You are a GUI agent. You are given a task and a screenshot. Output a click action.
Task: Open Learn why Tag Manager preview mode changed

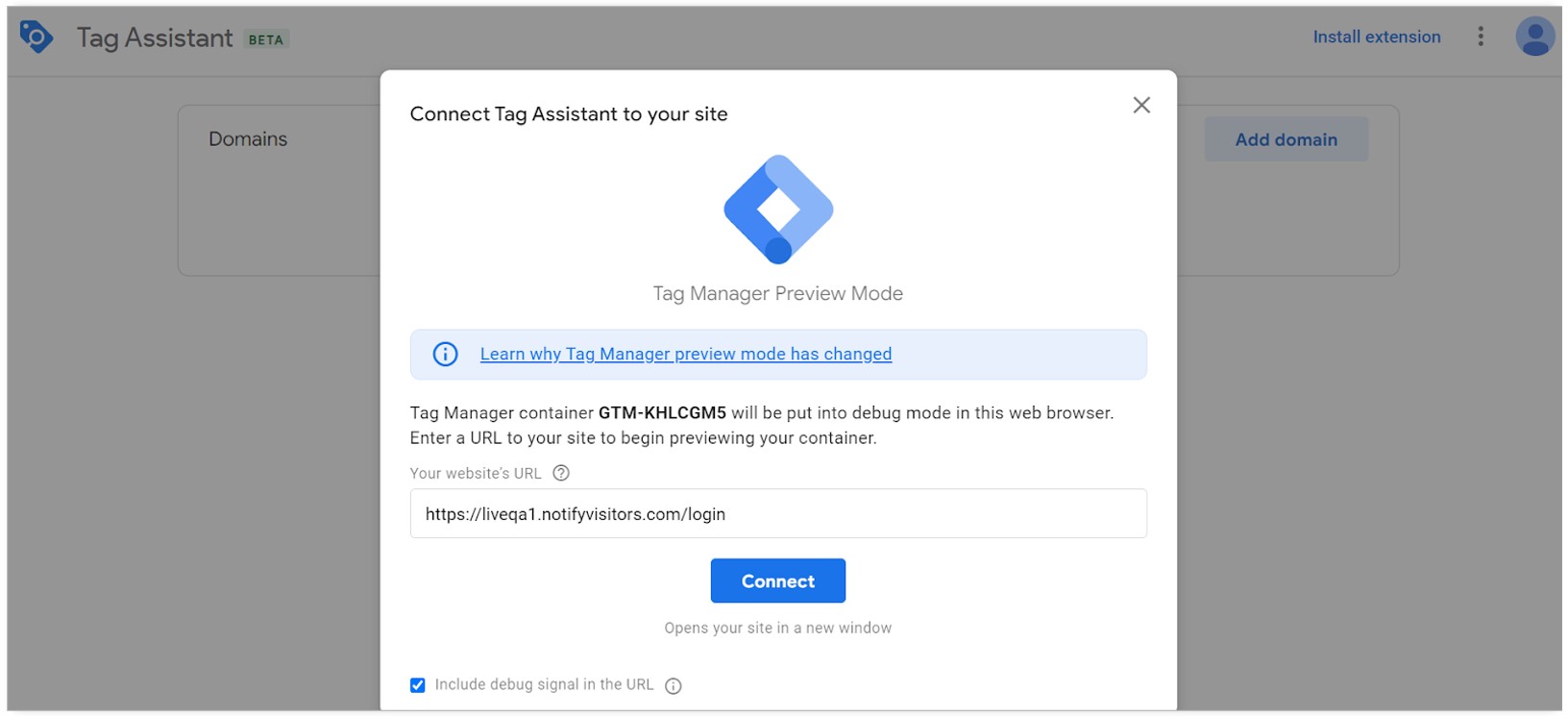(686, 354)
